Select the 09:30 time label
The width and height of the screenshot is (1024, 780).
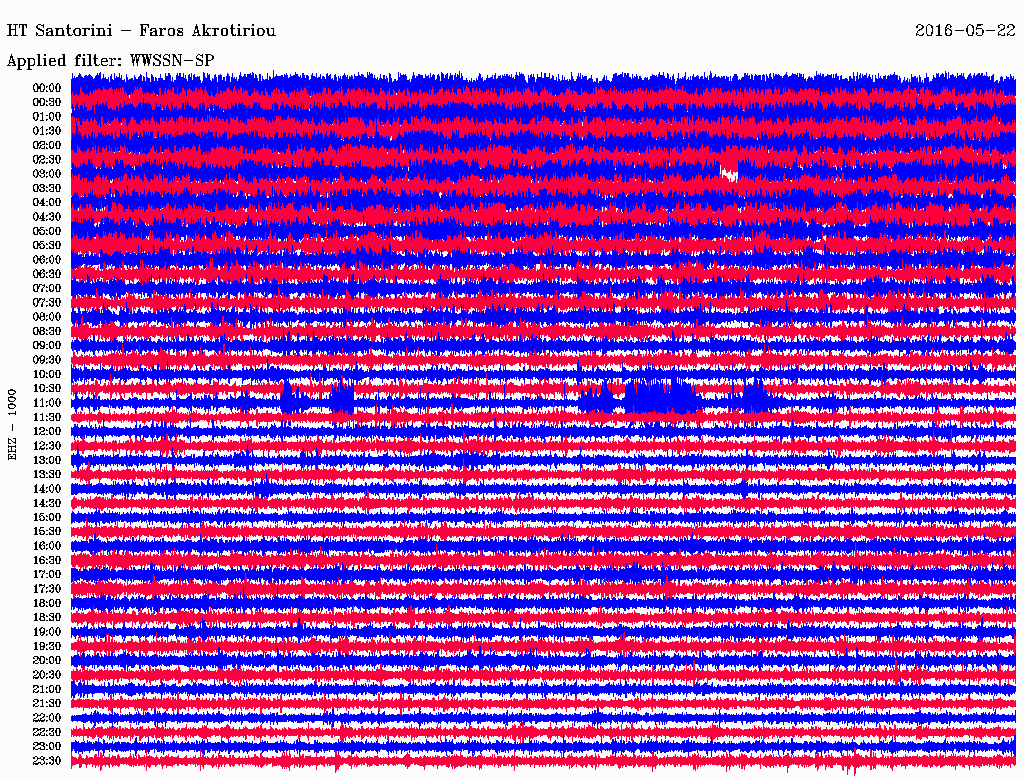(47, 360)
